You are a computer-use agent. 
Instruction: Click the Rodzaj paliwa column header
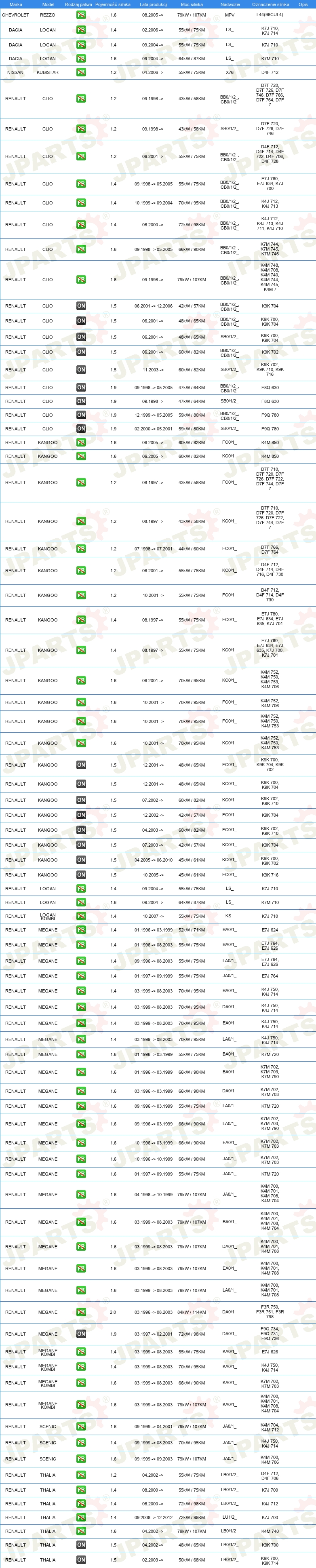click(78, 4)
